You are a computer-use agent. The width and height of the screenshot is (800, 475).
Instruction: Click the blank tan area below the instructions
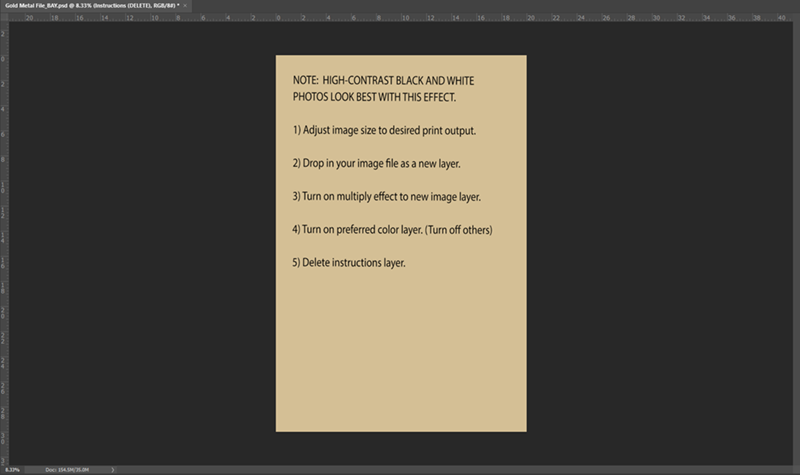401,352
